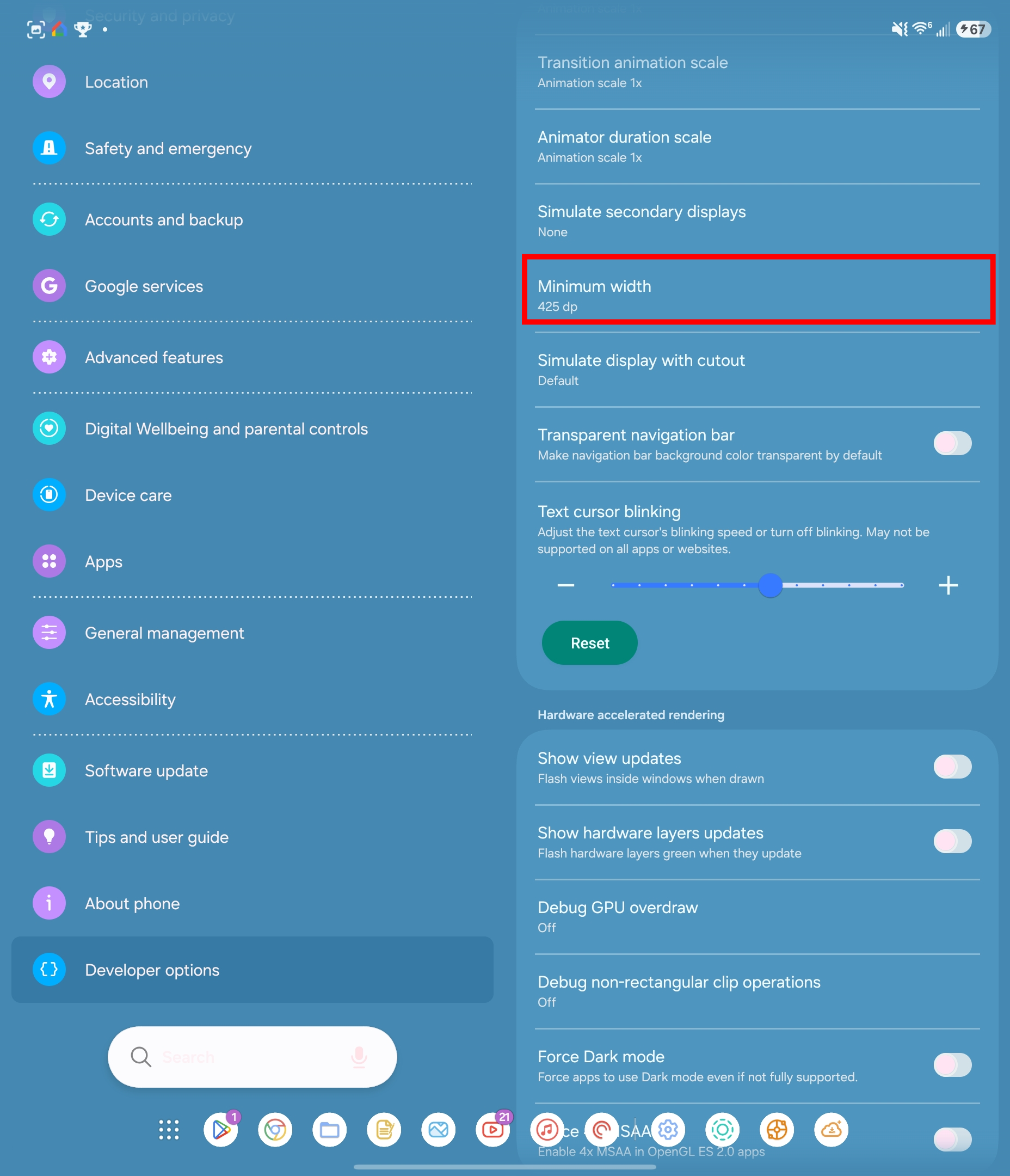
Task: Toggle Transparent navigation bar switch
Action: click(x=952, y=443)
